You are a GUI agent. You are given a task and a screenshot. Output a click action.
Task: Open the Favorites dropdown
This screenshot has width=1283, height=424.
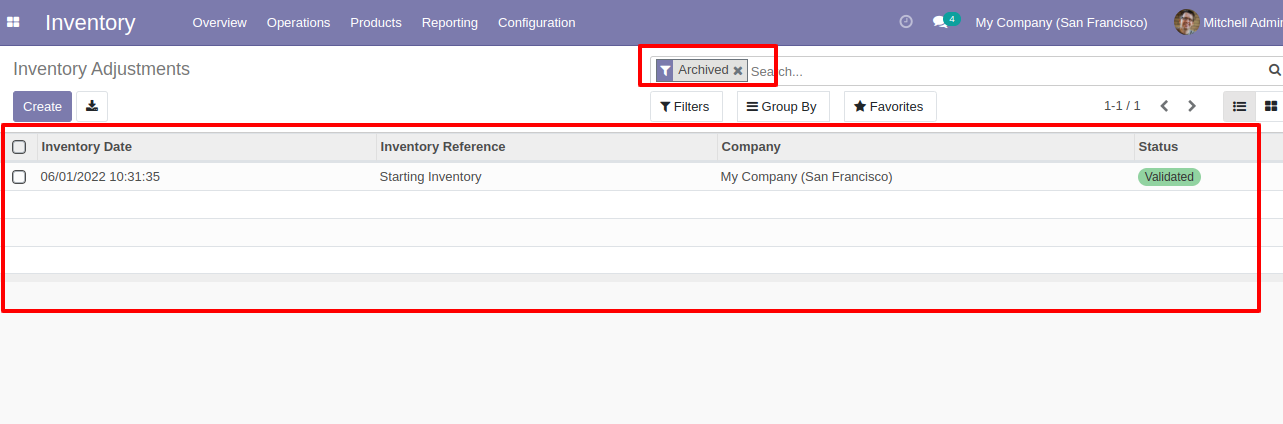click(x=890, y=106)
